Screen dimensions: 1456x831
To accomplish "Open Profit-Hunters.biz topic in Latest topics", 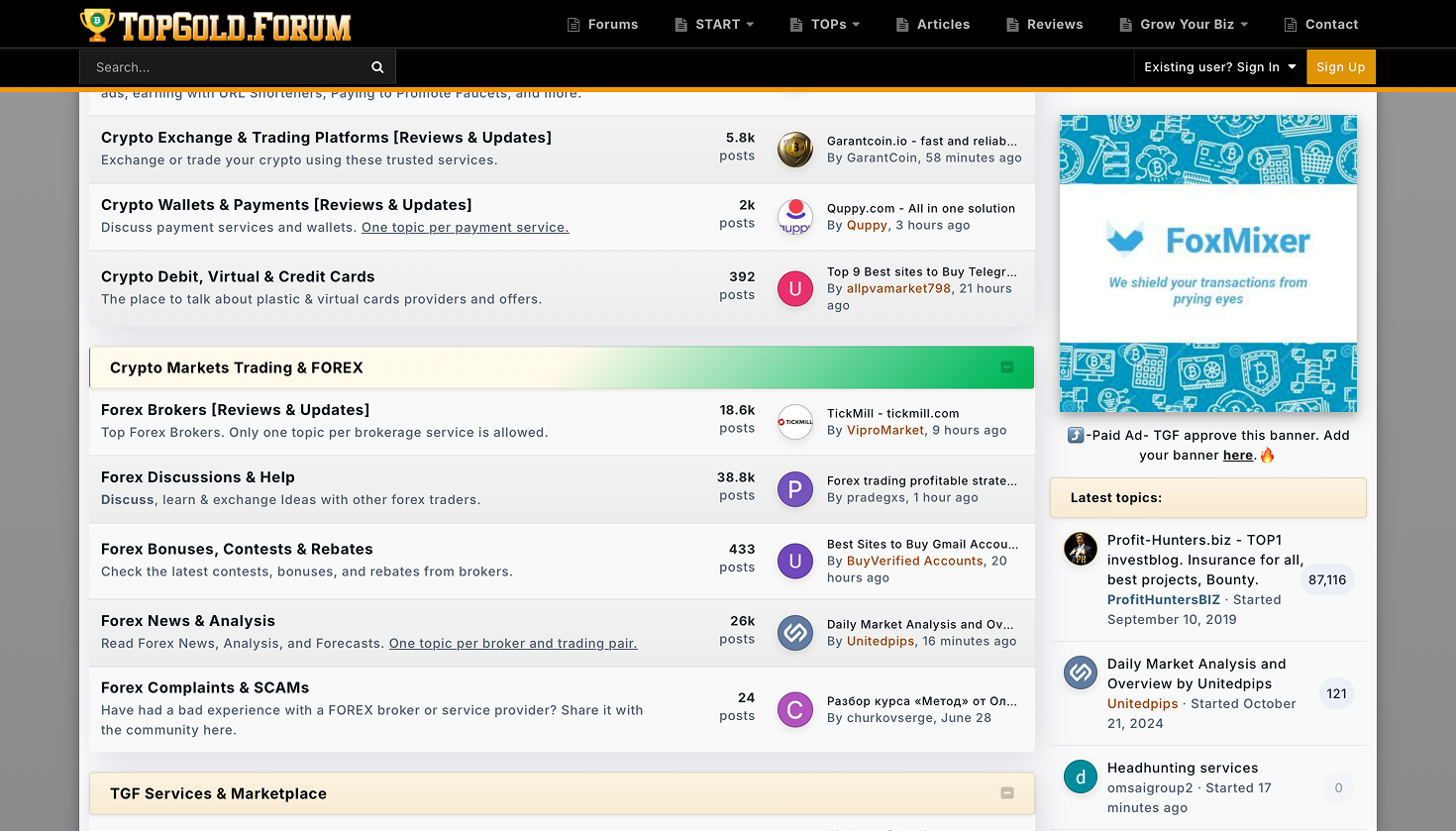I will [1206, 560].
